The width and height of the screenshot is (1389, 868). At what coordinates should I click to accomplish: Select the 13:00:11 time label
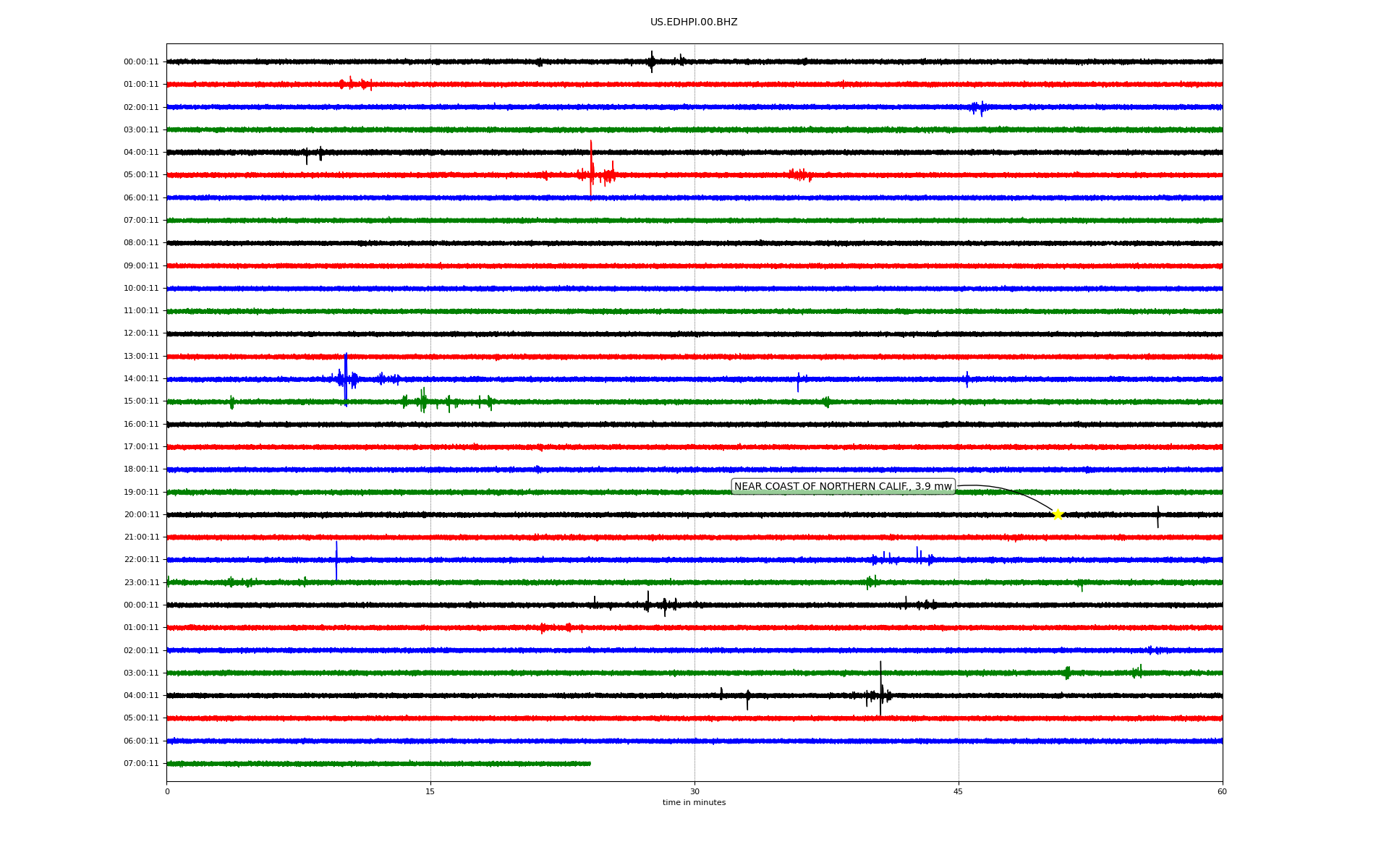[x=141, y=356]
